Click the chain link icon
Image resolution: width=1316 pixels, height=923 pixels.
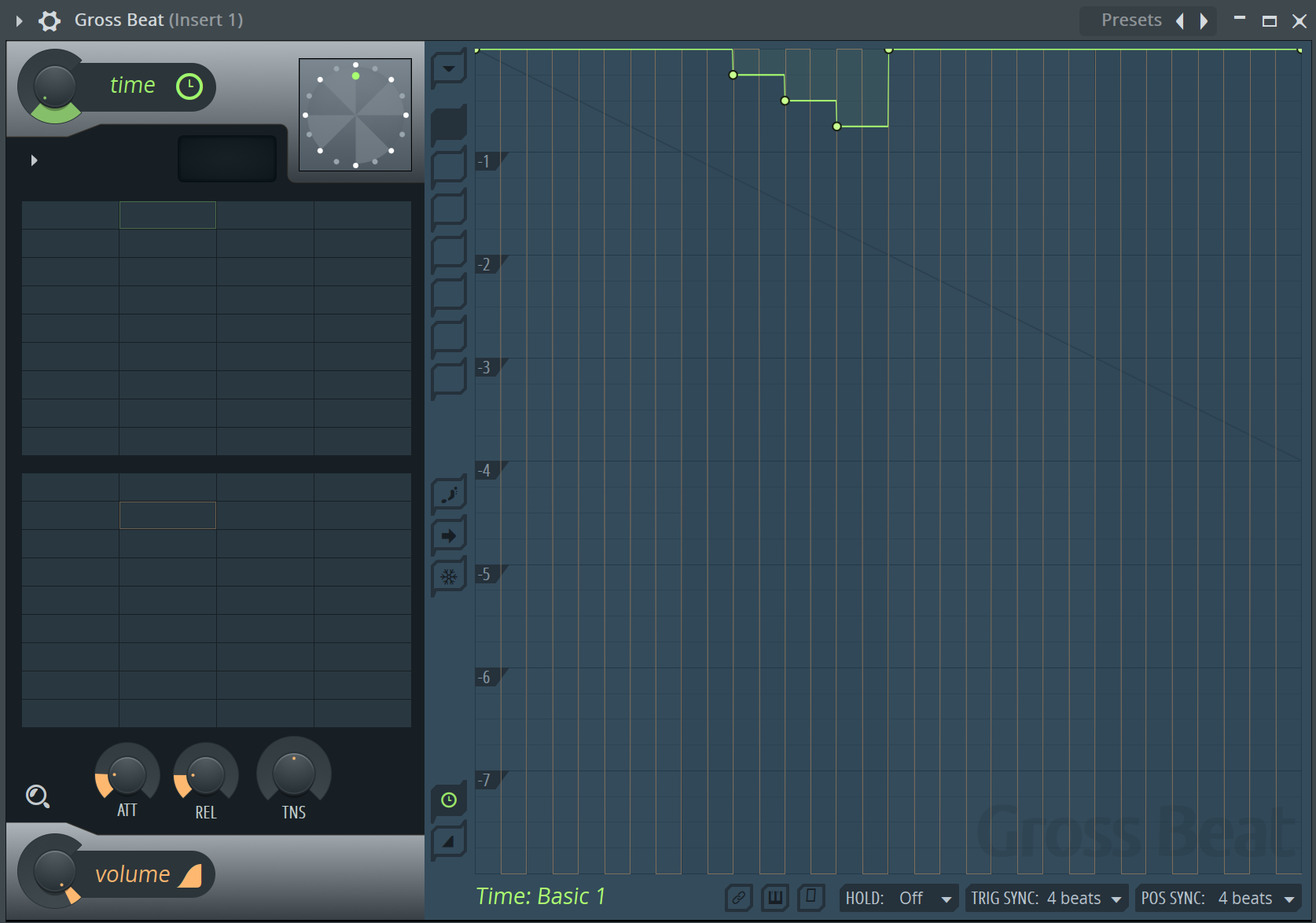(739, 898)
